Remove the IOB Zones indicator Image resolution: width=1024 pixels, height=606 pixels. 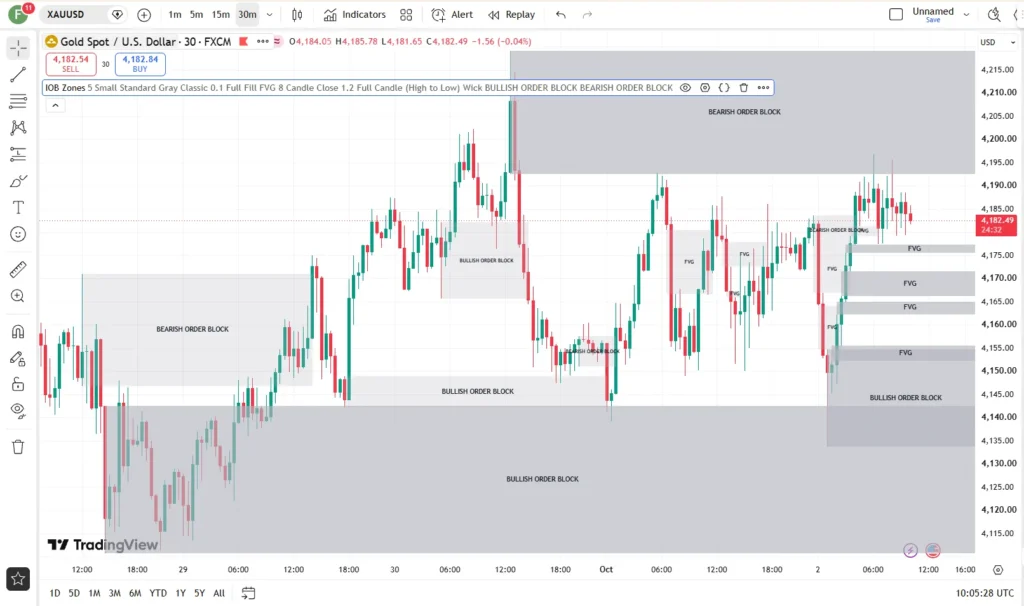(744, 88)
